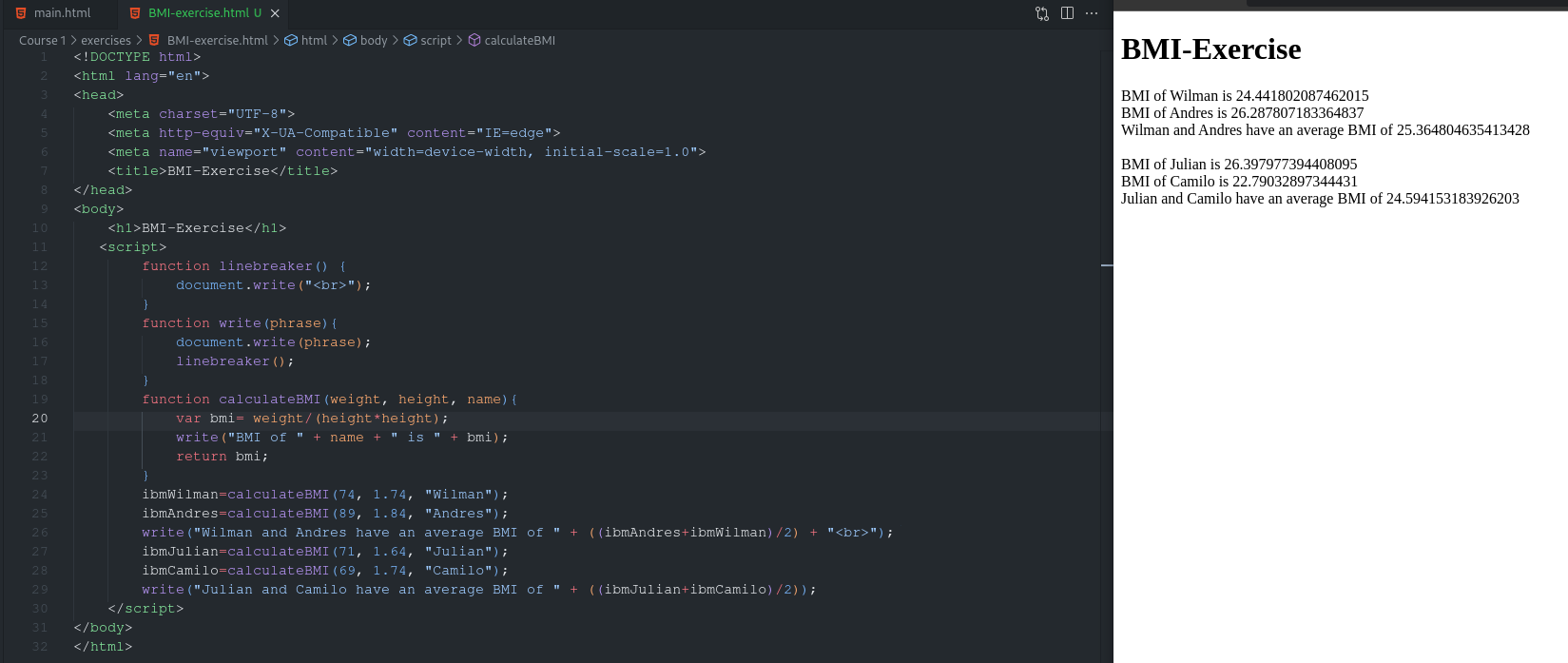Image resolution: width=1568 pixels, height=663 pixels.
Task: Expand the Course 1 breadcrumb folder
Action: coord(42,40)
